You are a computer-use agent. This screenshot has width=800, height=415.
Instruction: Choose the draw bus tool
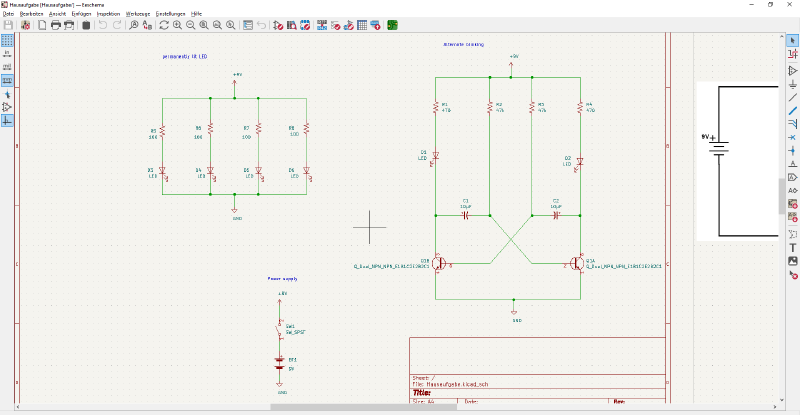click(x=792, y=110)
